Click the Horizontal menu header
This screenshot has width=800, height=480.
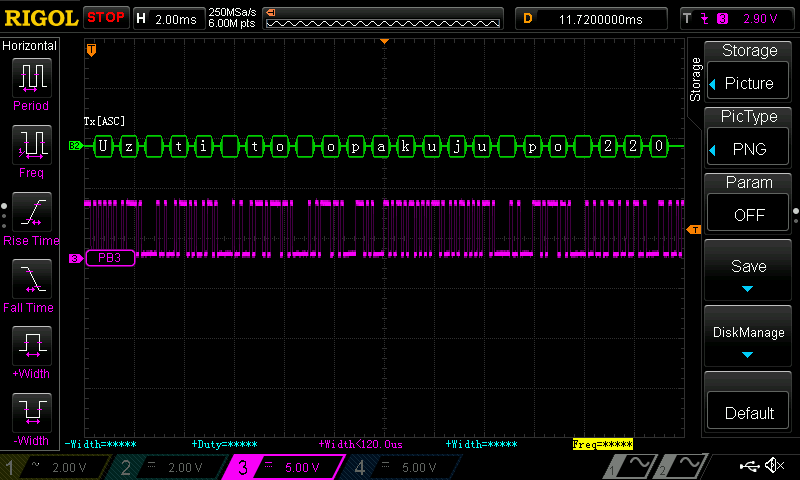click(x=30, y=46)
